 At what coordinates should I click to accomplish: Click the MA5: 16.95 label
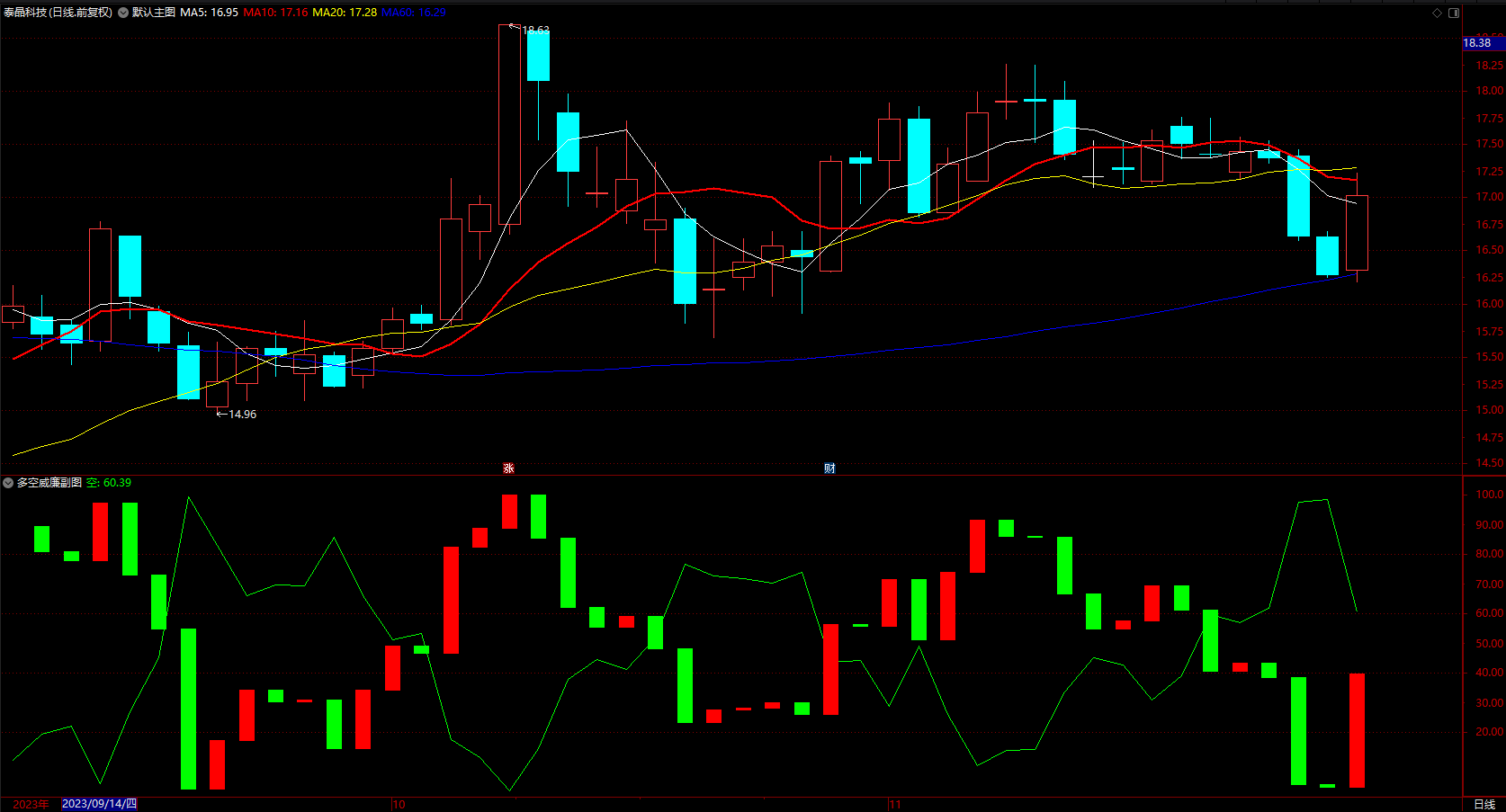[x=210, y=13]
